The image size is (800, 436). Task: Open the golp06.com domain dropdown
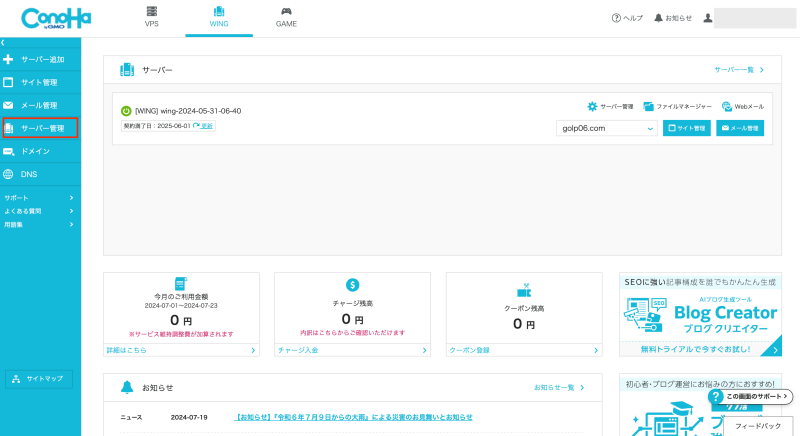[606, 128]
